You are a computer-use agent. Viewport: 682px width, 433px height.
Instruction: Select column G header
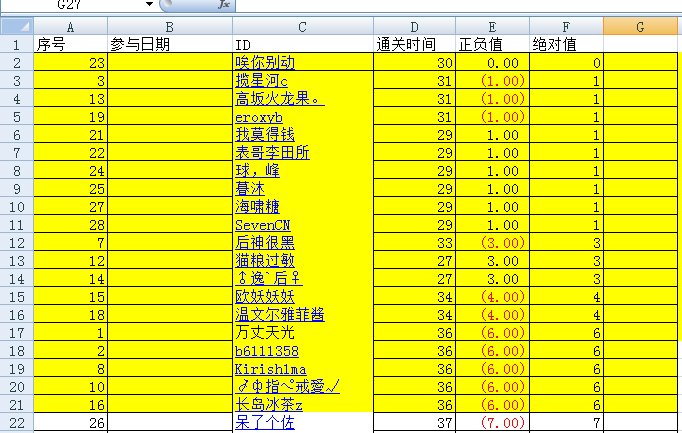[x=640, y=27]
